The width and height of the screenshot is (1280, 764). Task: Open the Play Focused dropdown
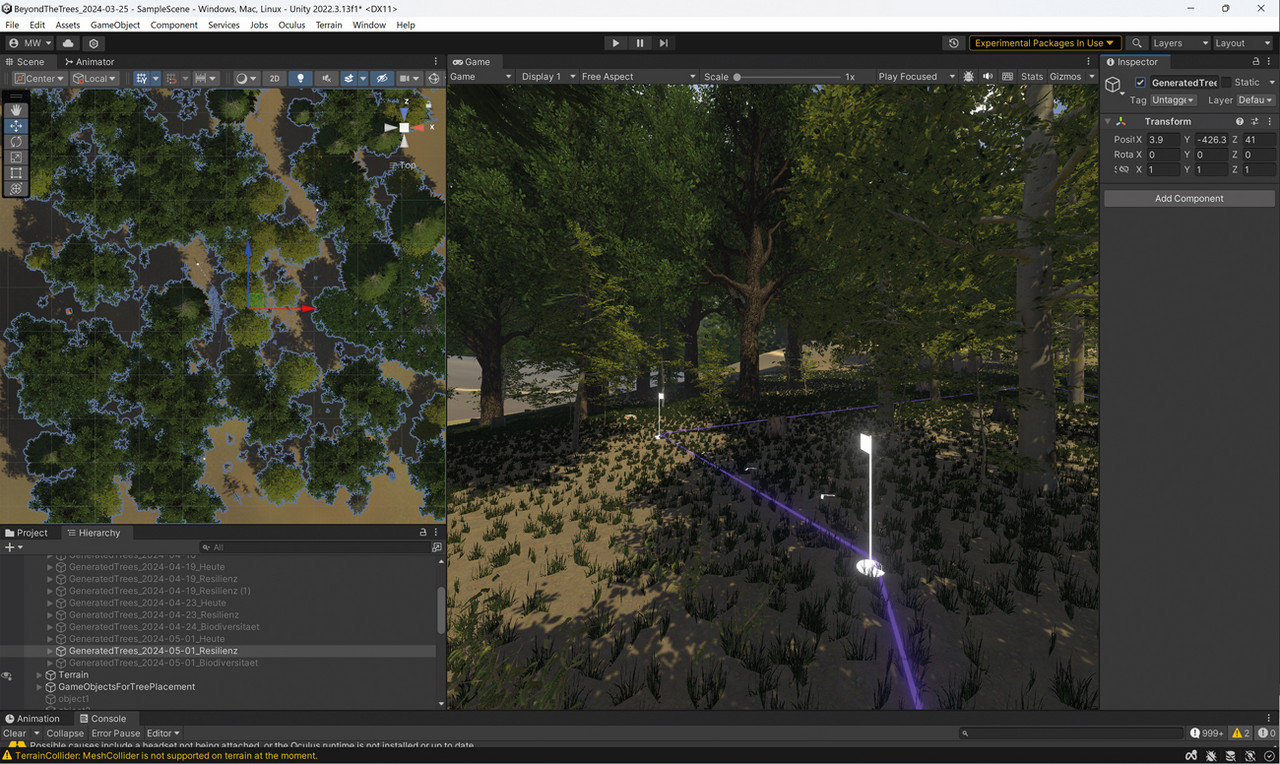[914, 77]
